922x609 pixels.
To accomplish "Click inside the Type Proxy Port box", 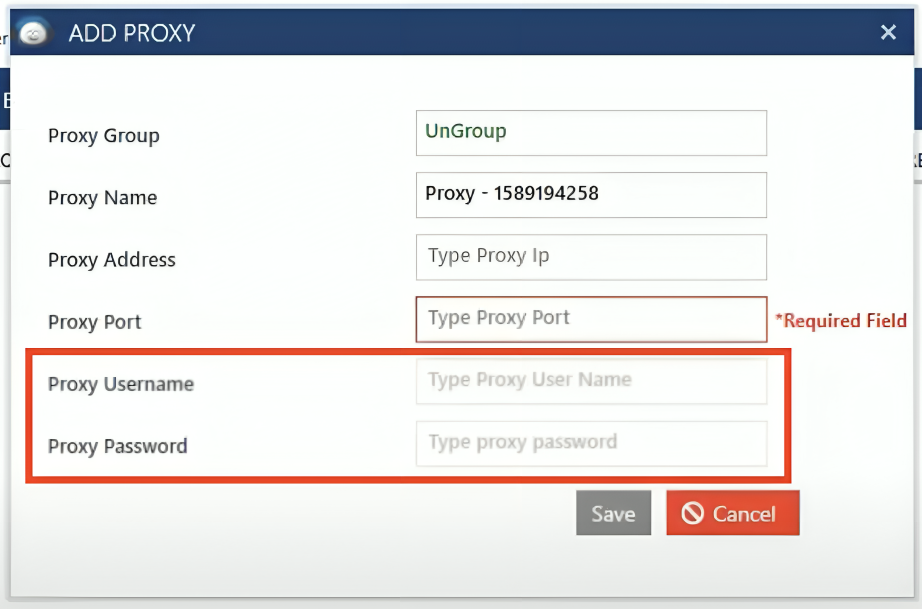I will pyautogui.click(x=591, y=319).
